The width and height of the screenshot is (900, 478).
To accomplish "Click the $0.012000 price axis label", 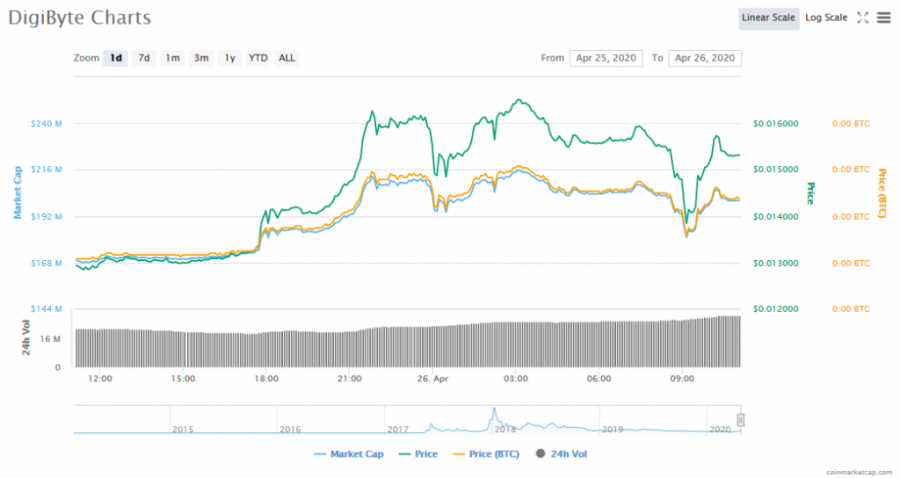I will pyautogui.click(x=775, y=309).
